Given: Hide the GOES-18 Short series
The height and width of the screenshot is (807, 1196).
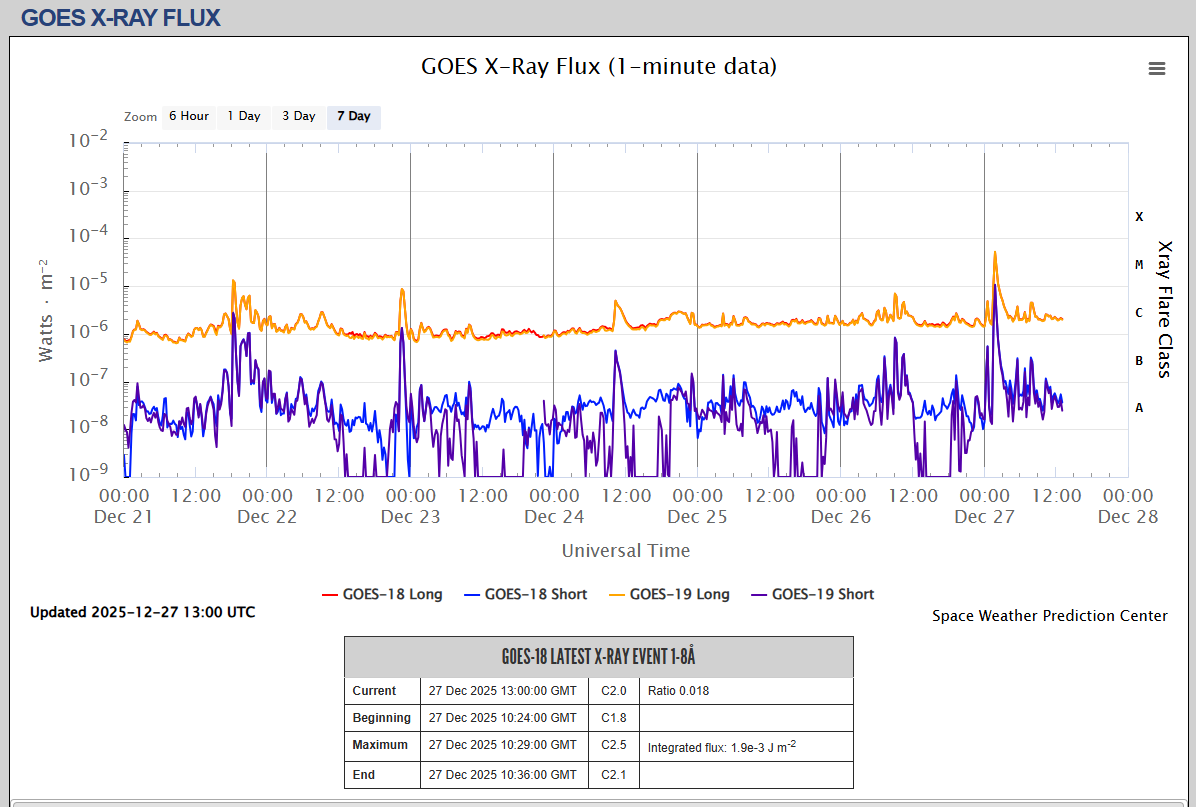Looking at the screenshot, I should coord(525,594).
